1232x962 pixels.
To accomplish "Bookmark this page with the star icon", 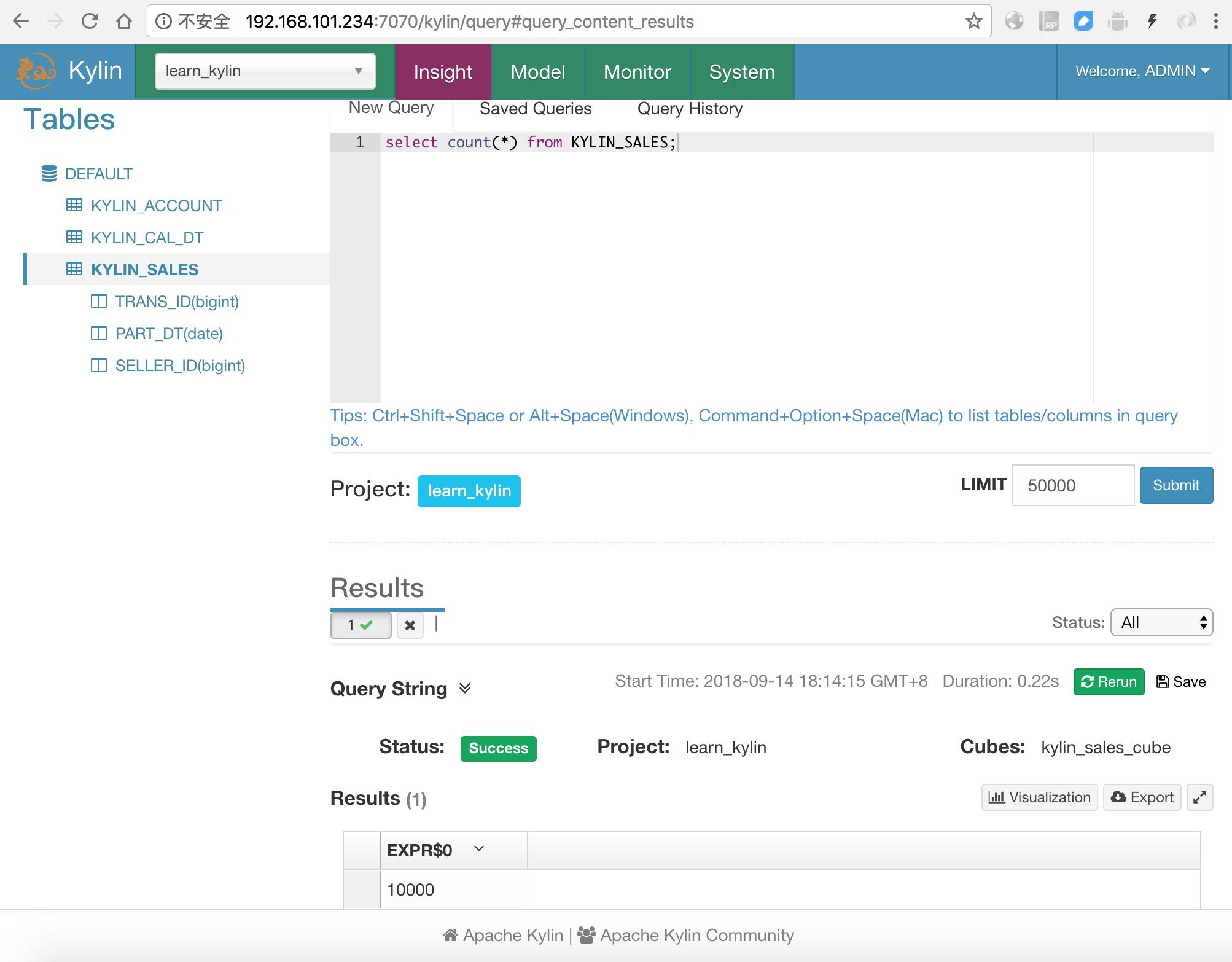I will (973, 22).
